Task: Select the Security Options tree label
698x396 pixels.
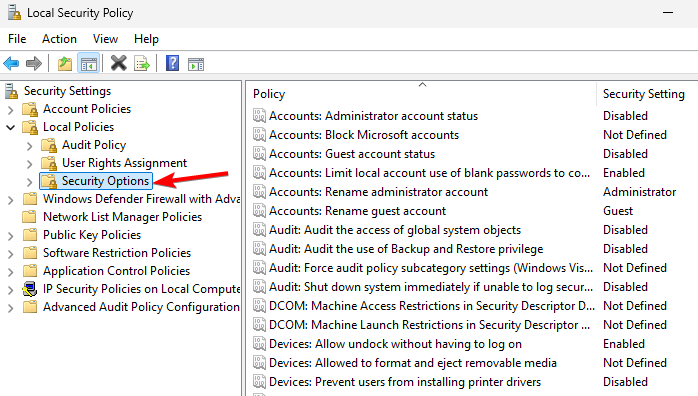Action: 106,181
